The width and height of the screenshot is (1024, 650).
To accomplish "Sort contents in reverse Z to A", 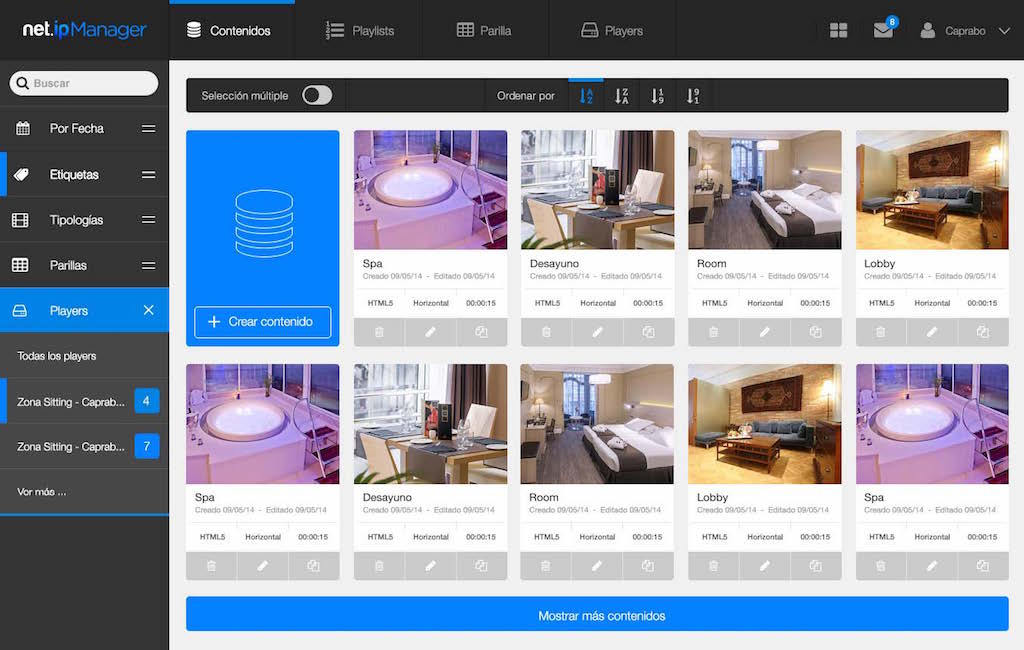I will pyautogui.click(x=621, y=96).
